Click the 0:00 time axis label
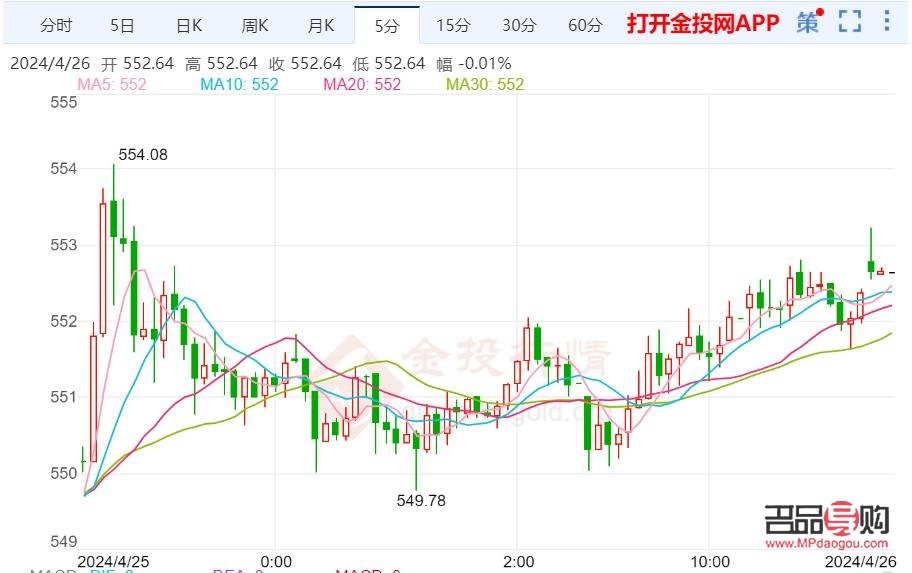 pos(276,562)
